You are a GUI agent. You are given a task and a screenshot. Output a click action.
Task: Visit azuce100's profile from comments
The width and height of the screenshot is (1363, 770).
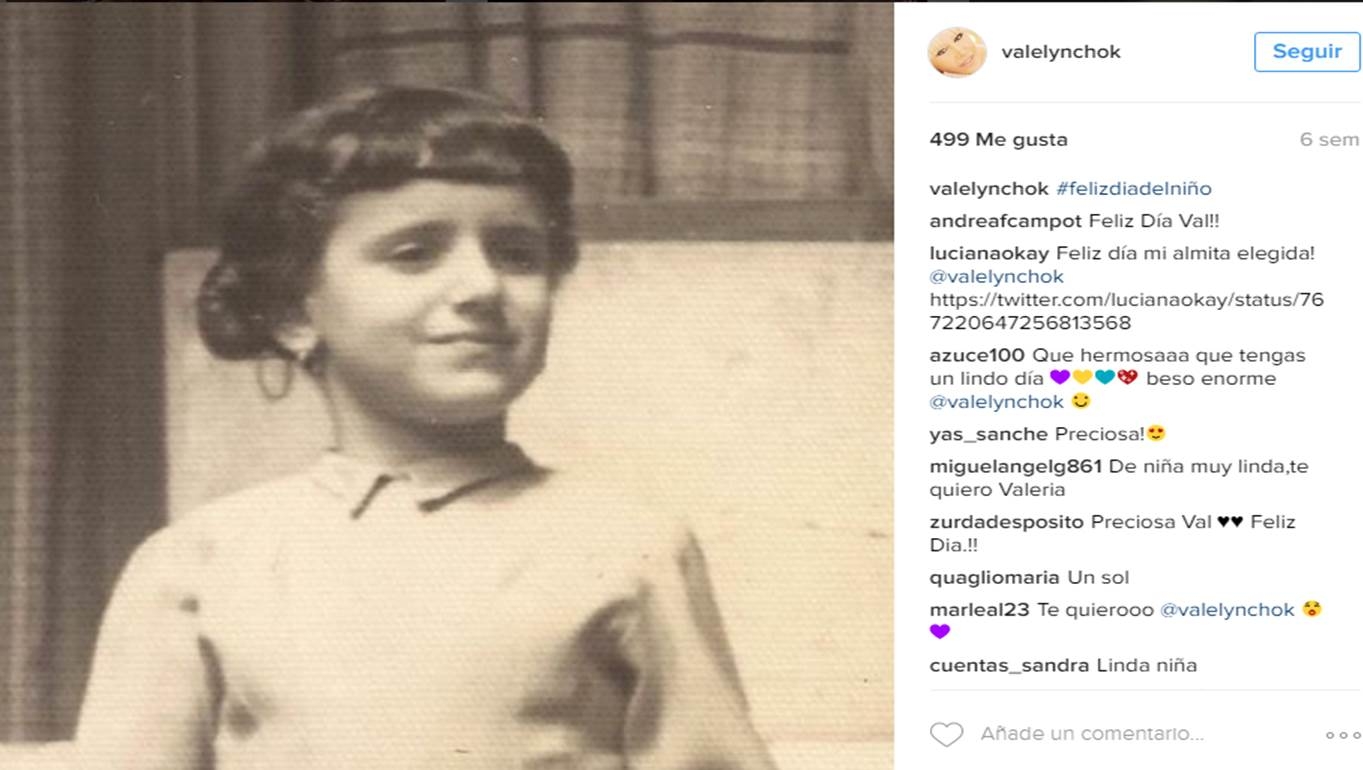[x=977, y=355]
